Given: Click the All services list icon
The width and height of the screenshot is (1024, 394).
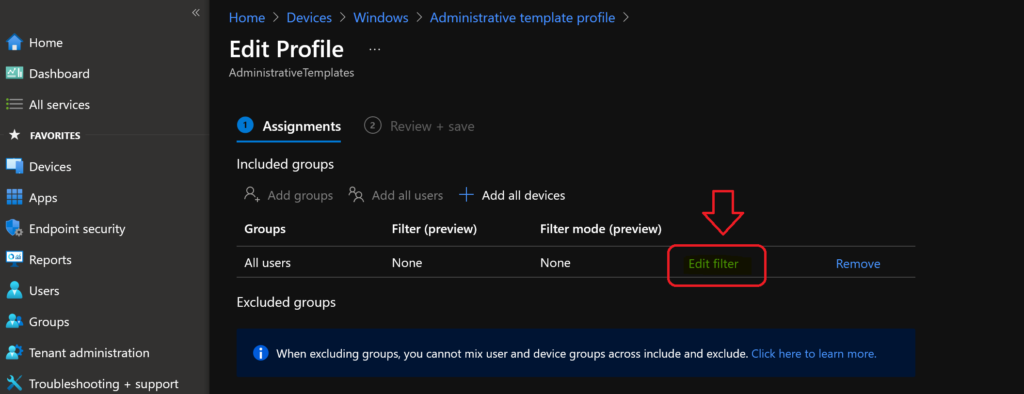Looking at the screenshot, I should [x=14, y=105].
